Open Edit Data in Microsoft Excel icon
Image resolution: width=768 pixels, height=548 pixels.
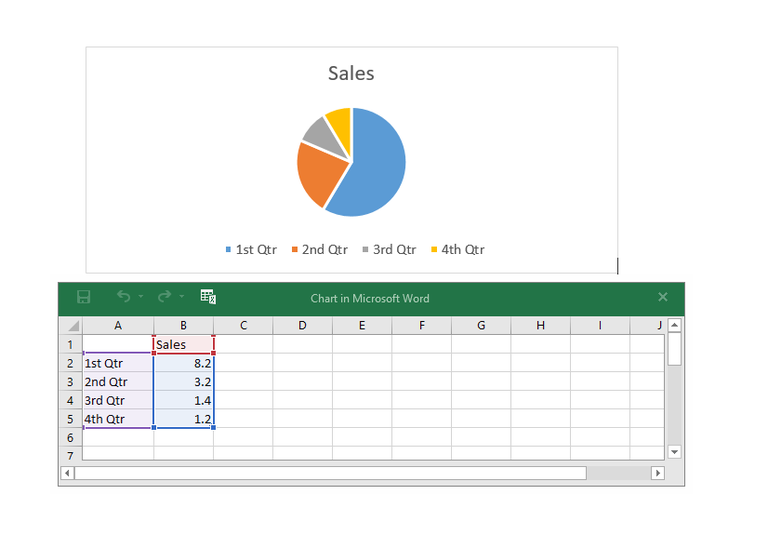tap(208, 297)
